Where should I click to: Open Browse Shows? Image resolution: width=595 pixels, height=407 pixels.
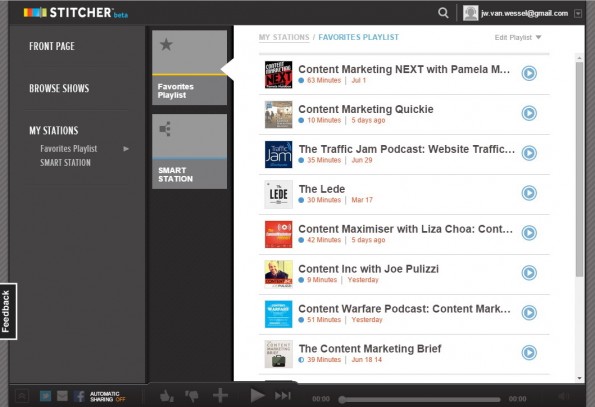[59, 88]
